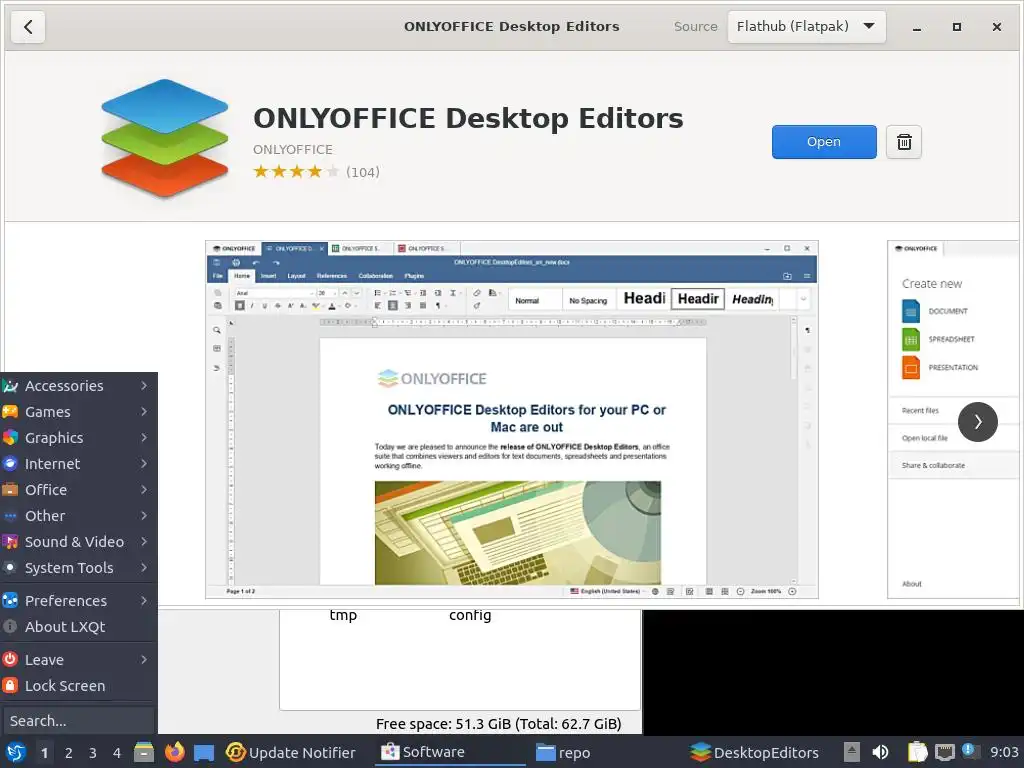Click the network tray icon

pos(944,752)
